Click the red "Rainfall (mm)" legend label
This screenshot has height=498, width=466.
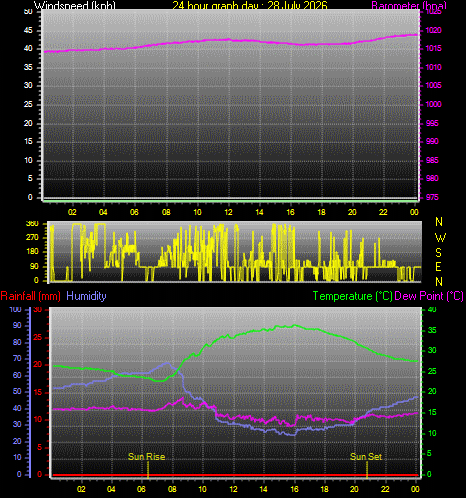tap(31, 296)
